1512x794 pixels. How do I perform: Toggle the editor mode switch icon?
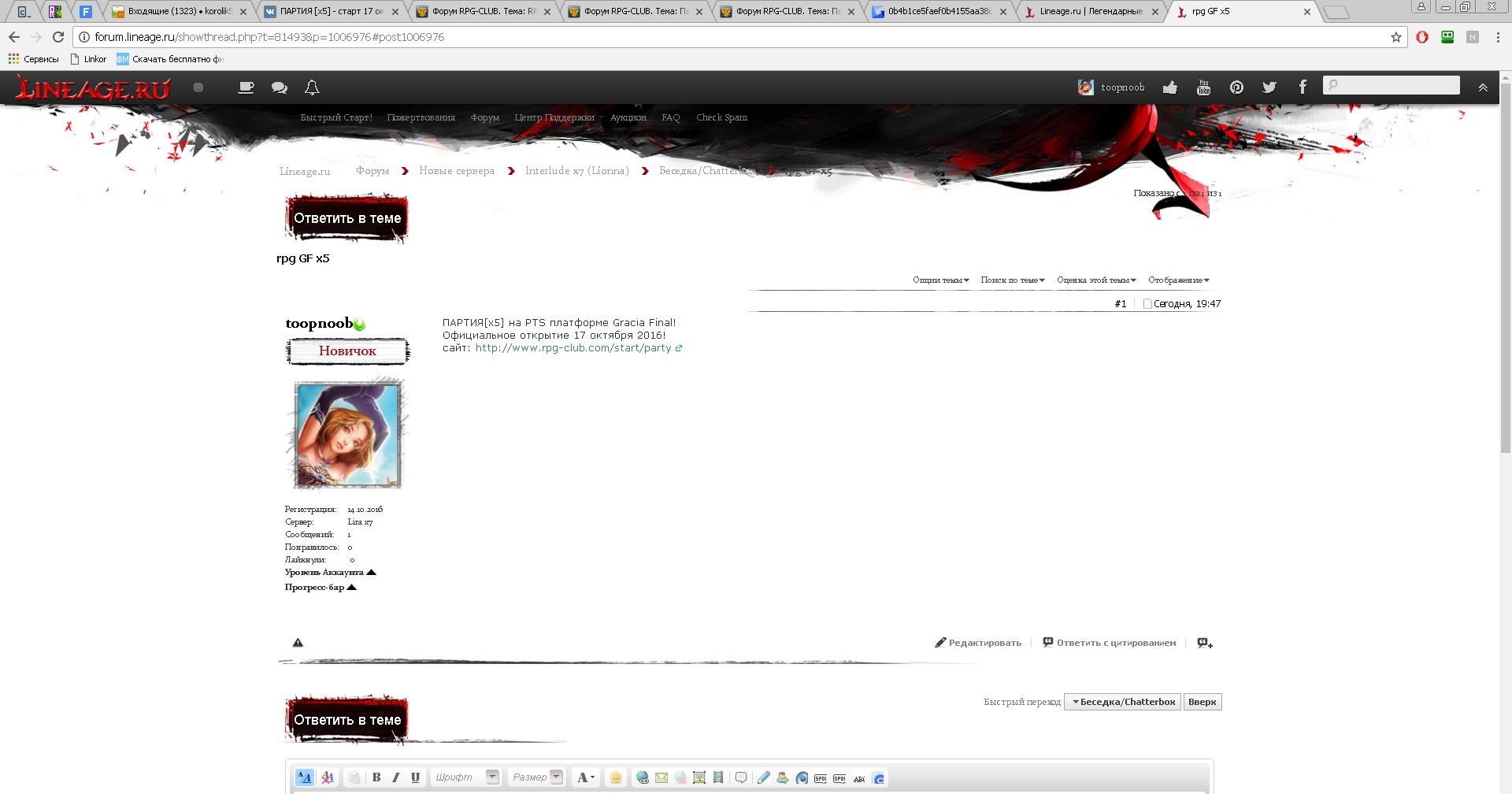click(x=305, y=777)
